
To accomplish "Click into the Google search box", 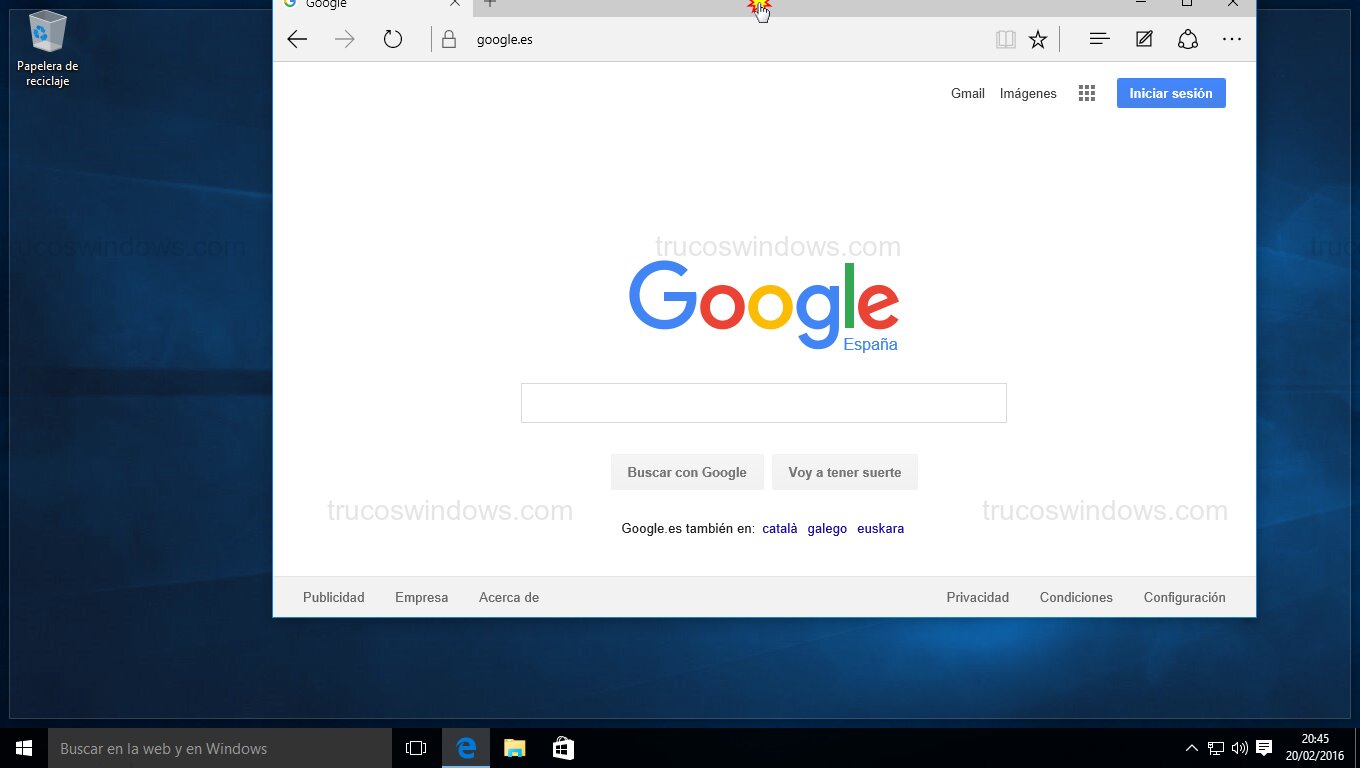I will (x=763, y=403).
